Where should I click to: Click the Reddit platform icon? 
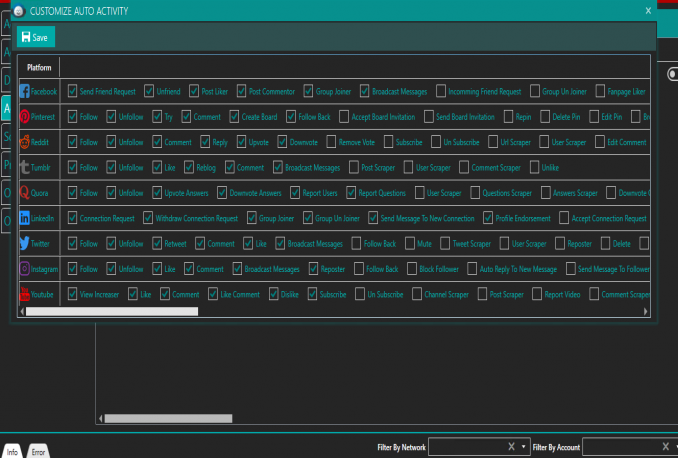pyautogui.click(x=25, y=142)
